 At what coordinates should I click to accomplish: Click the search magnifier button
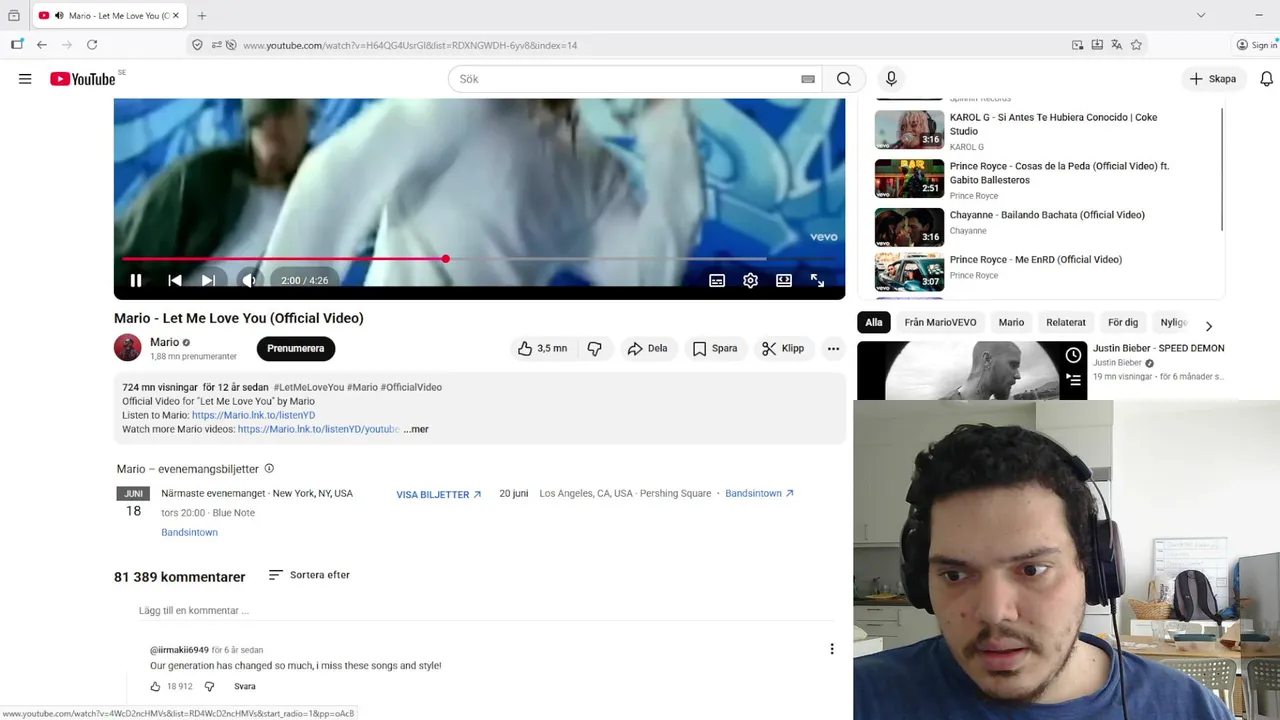pyautogui.click(x=844, y=79)
